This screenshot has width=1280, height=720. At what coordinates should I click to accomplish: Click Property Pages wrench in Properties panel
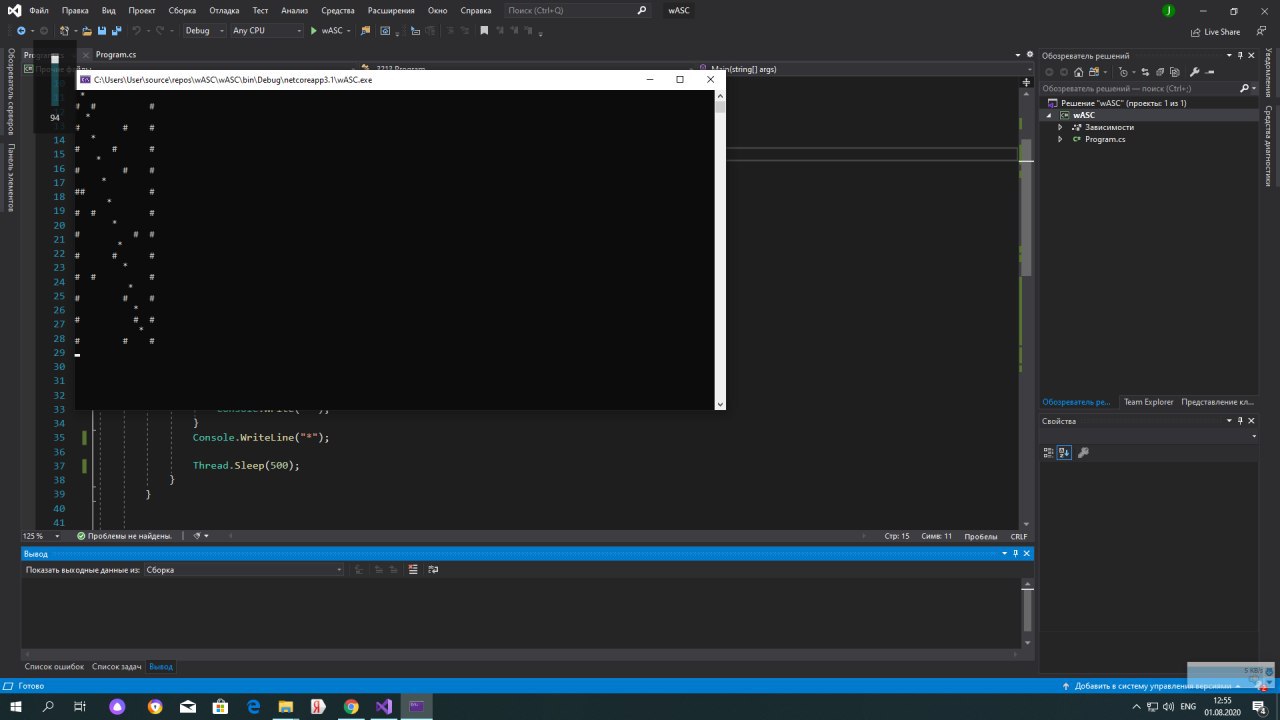(1083, 452)
